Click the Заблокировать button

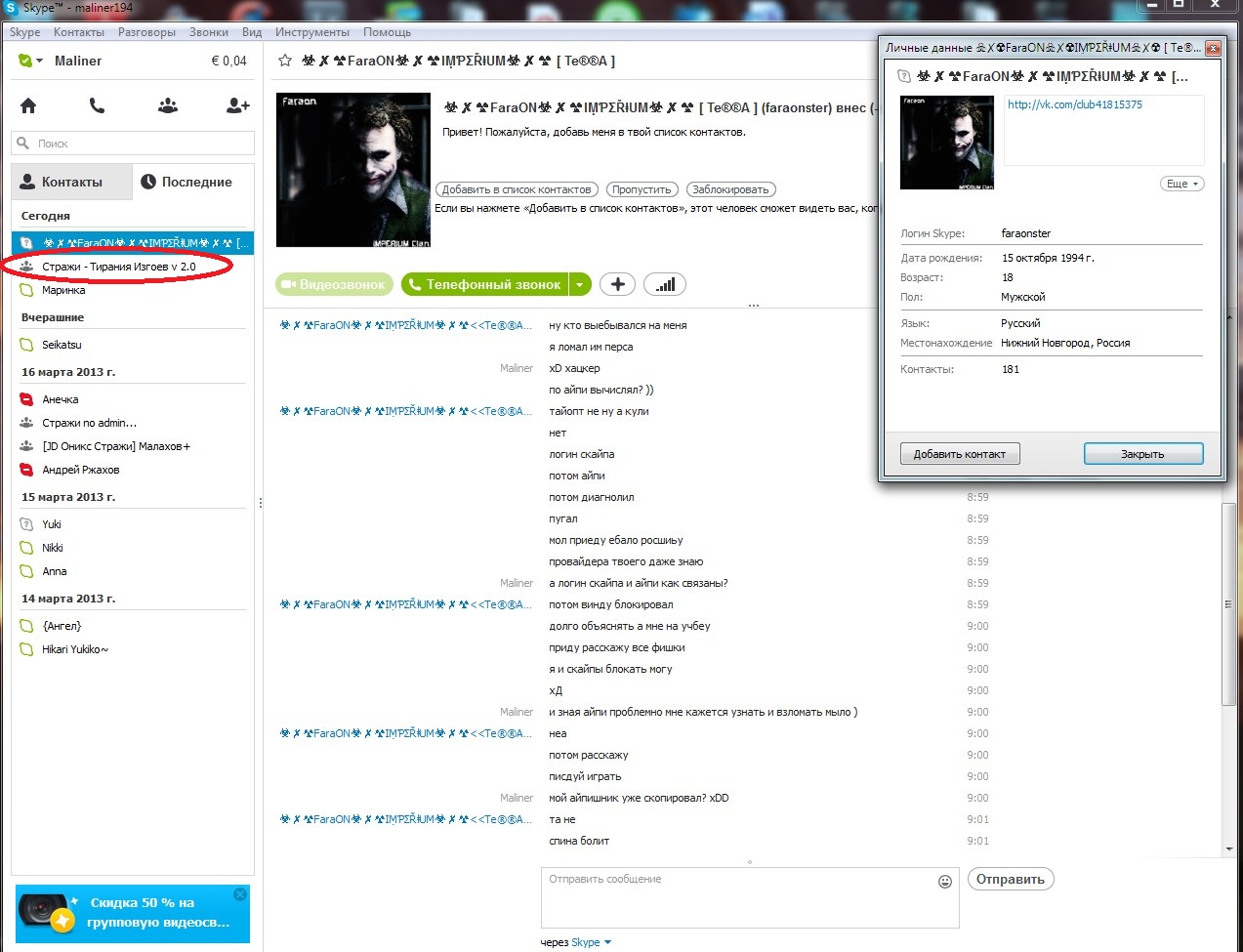click(731, 189)
